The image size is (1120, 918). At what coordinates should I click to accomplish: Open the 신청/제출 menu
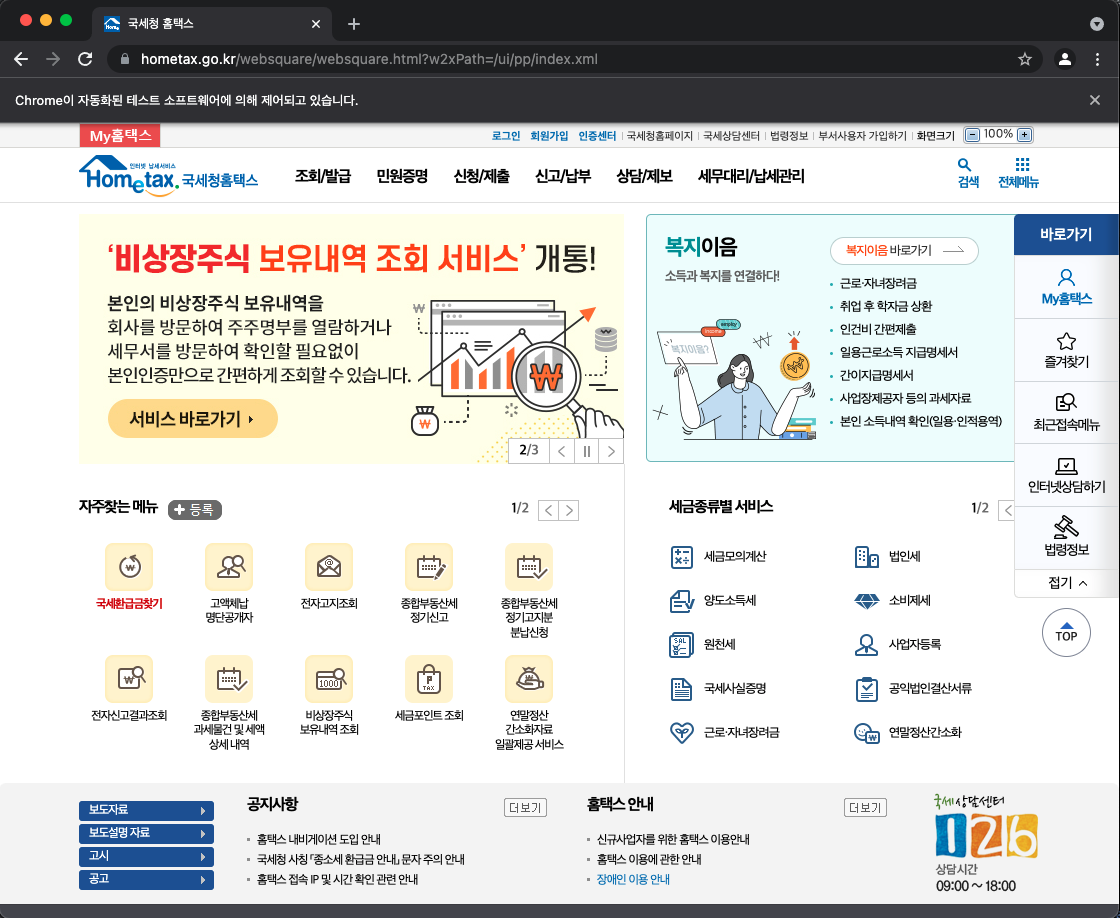pos(481,176)
